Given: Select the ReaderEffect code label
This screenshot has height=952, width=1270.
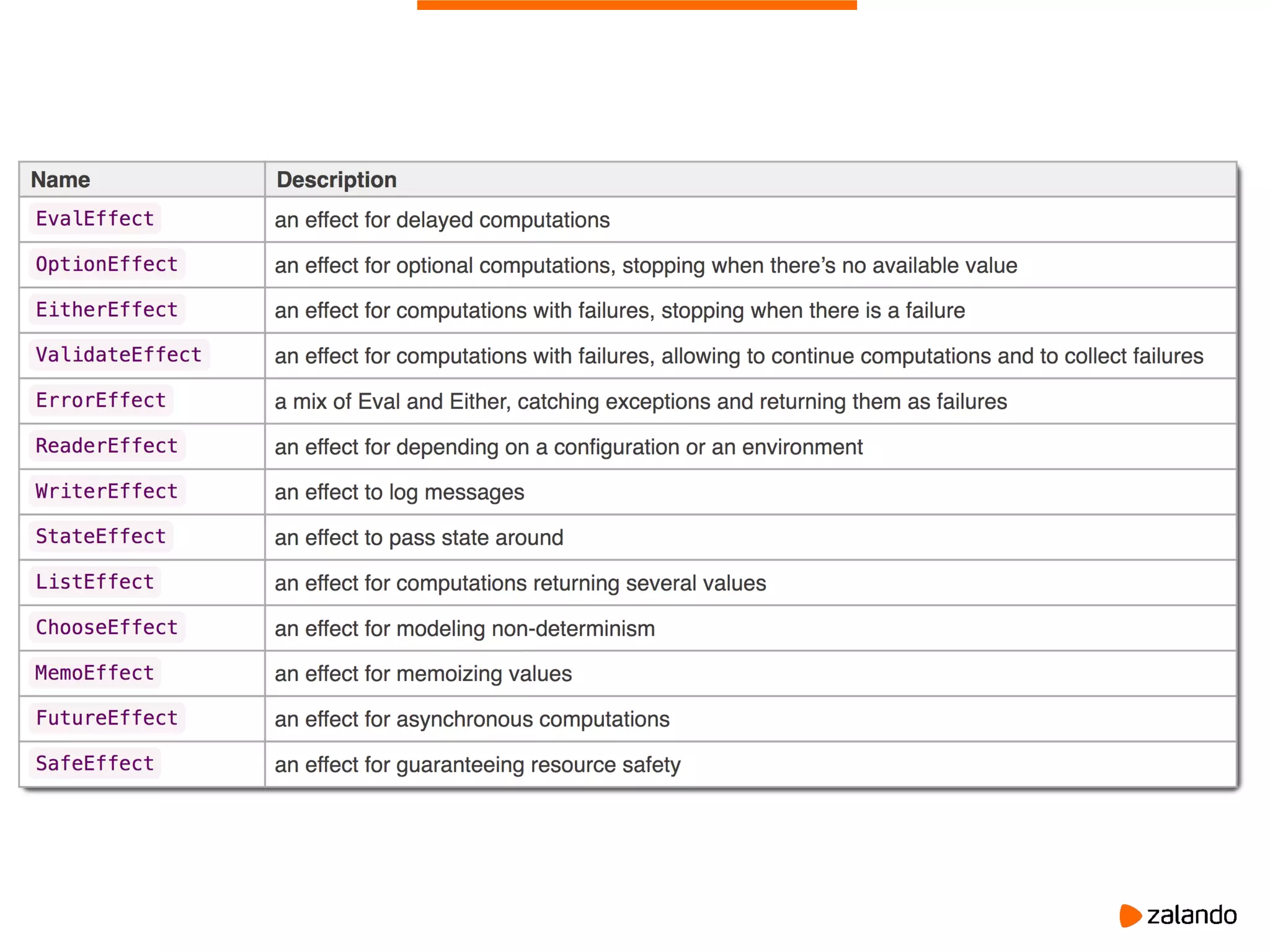Looking at the screenshot, I should tap(107, 446).
